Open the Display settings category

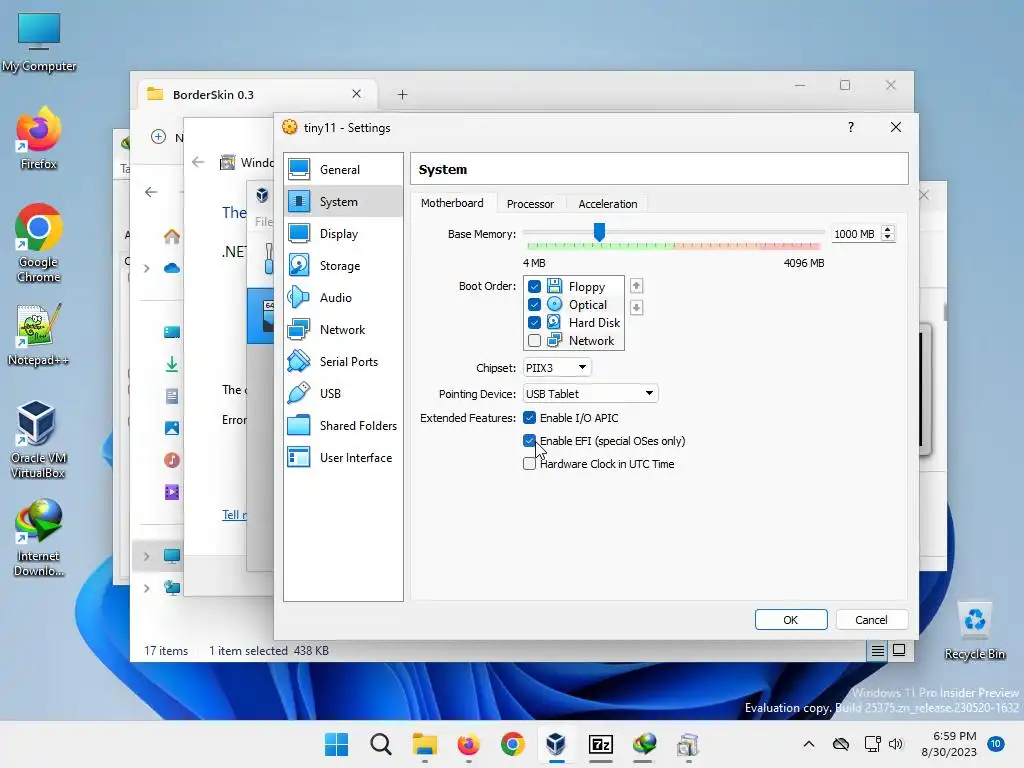pyautogui.click(x=344, y=234)
